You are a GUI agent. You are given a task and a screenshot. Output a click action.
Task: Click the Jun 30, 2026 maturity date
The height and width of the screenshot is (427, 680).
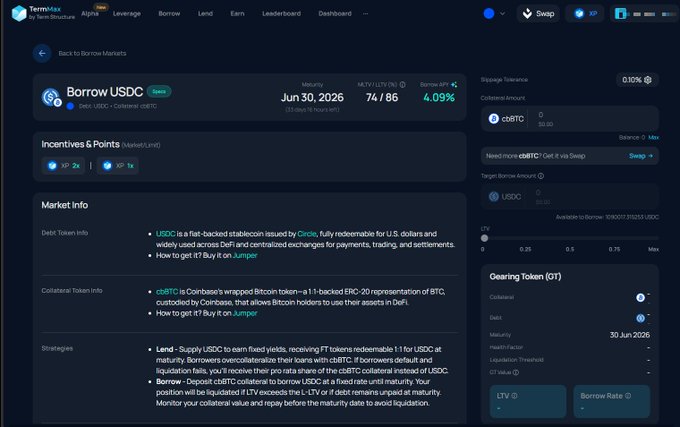click(312, 98)
